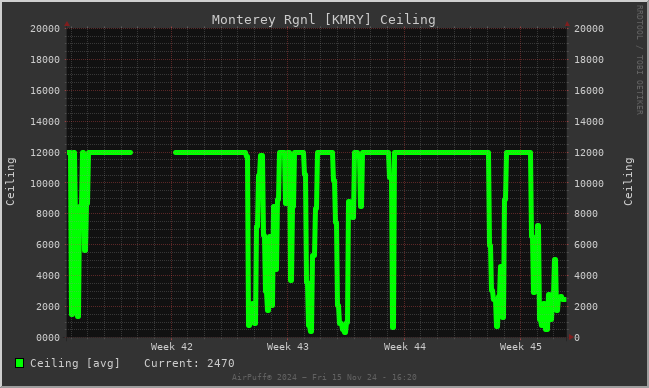Viewport: 649px width, 388px height.
Task: Click the RRDTOOL / TOBI OETIKER watermark
Action: pyautogui.click(x=639, y=60)
